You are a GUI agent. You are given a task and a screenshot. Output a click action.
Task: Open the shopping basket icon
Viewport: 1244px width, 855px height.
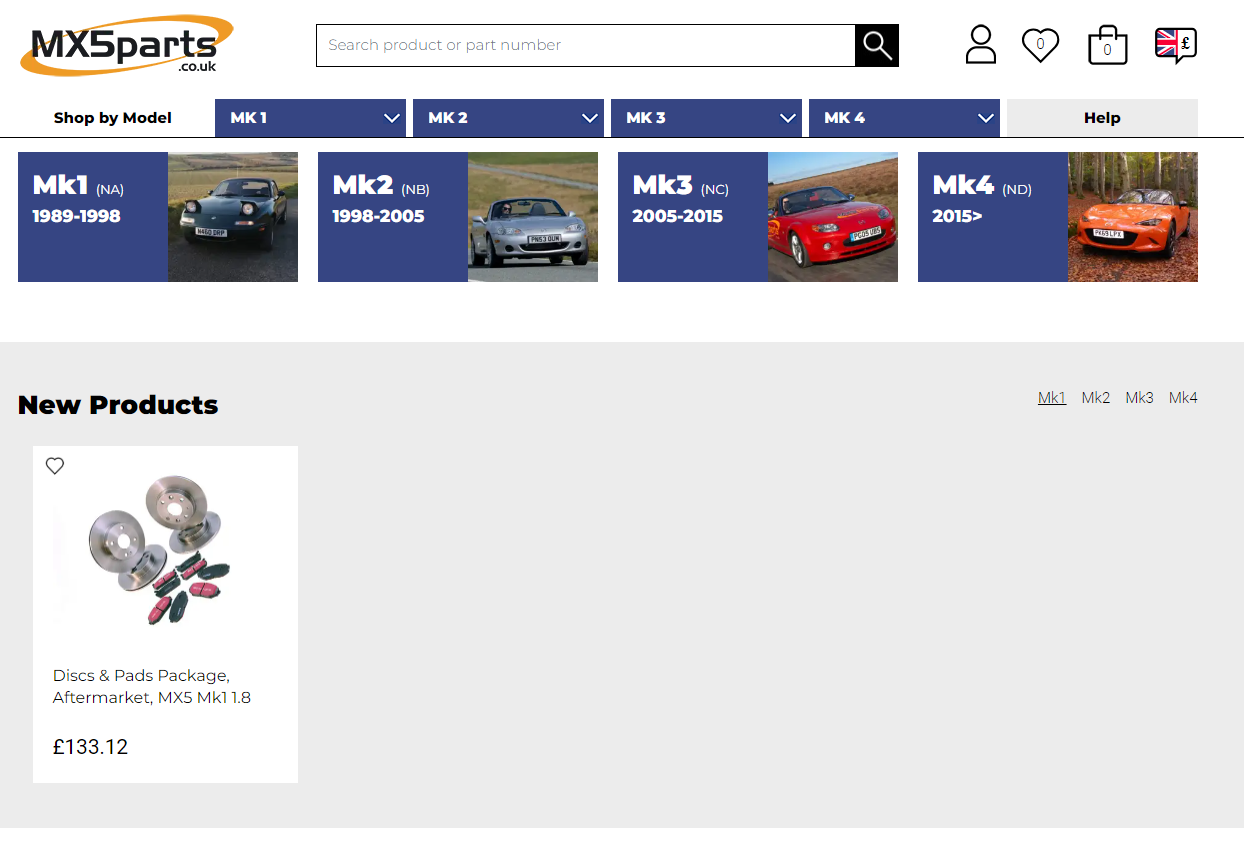1107,46
